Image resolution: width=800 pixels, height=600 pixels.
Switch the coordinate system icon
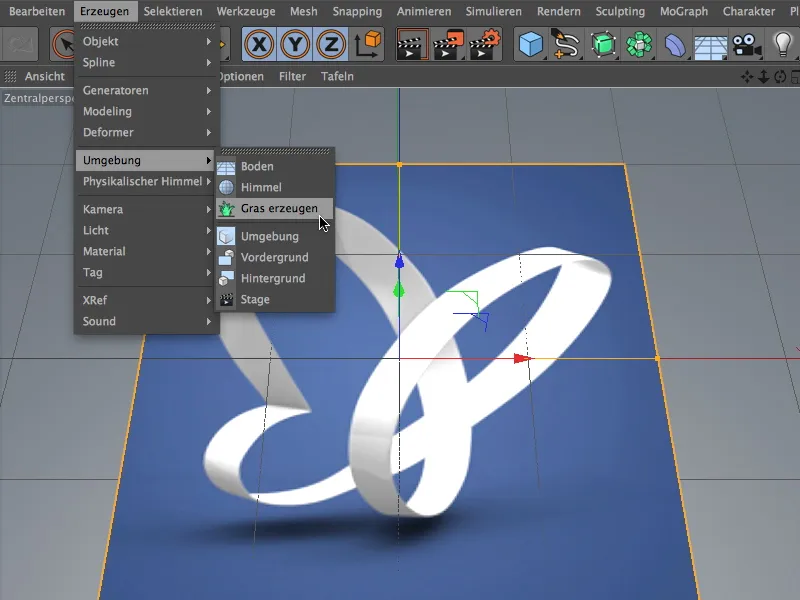pos(367,44)
